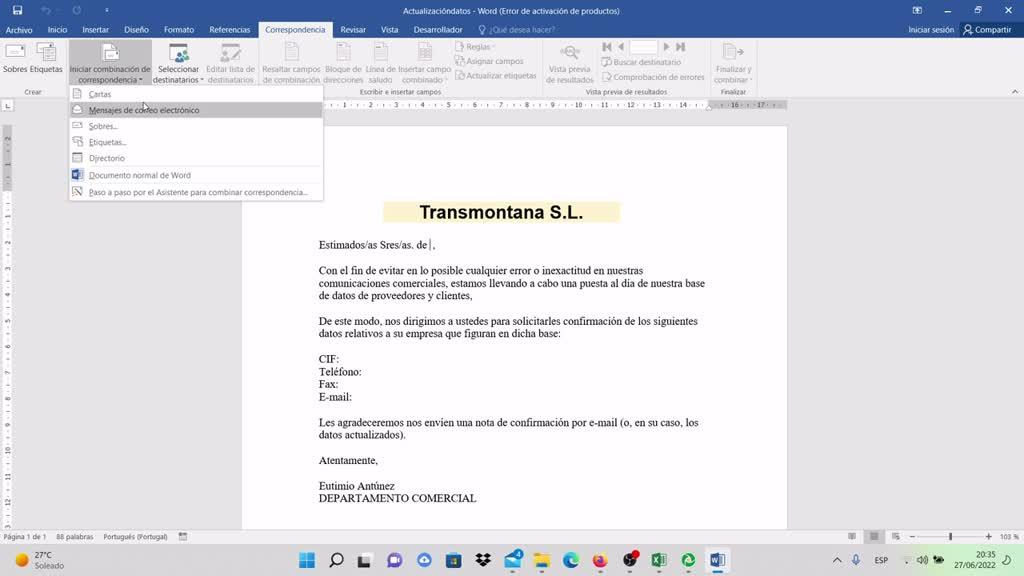Switch to Web Layout view

click(896, 537)
